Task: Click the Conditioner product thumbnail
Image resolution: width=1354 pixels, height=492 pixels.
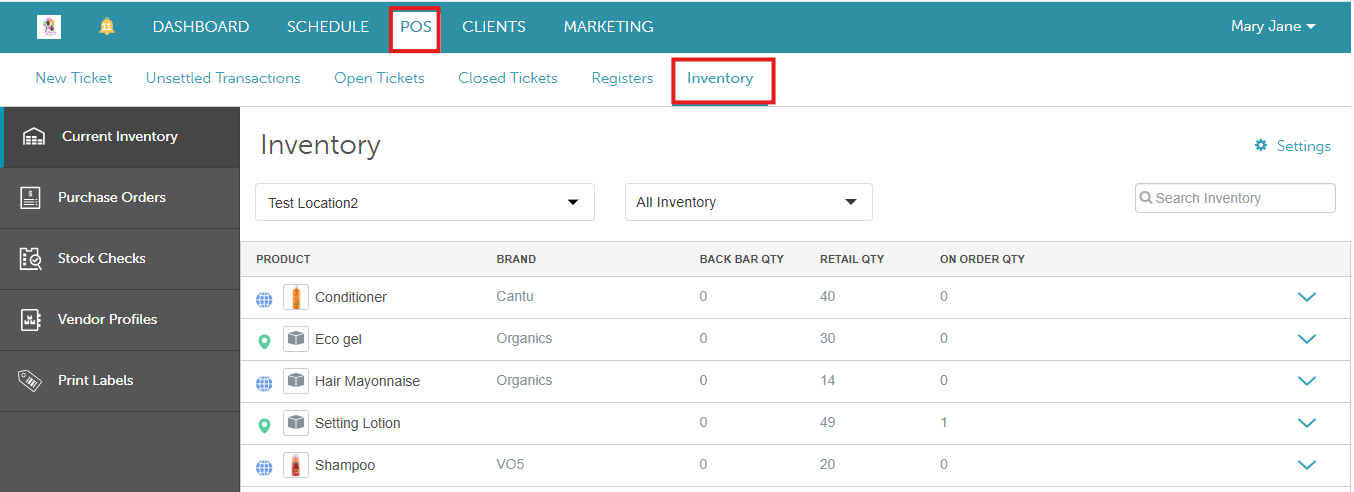Action: (296, 297)
